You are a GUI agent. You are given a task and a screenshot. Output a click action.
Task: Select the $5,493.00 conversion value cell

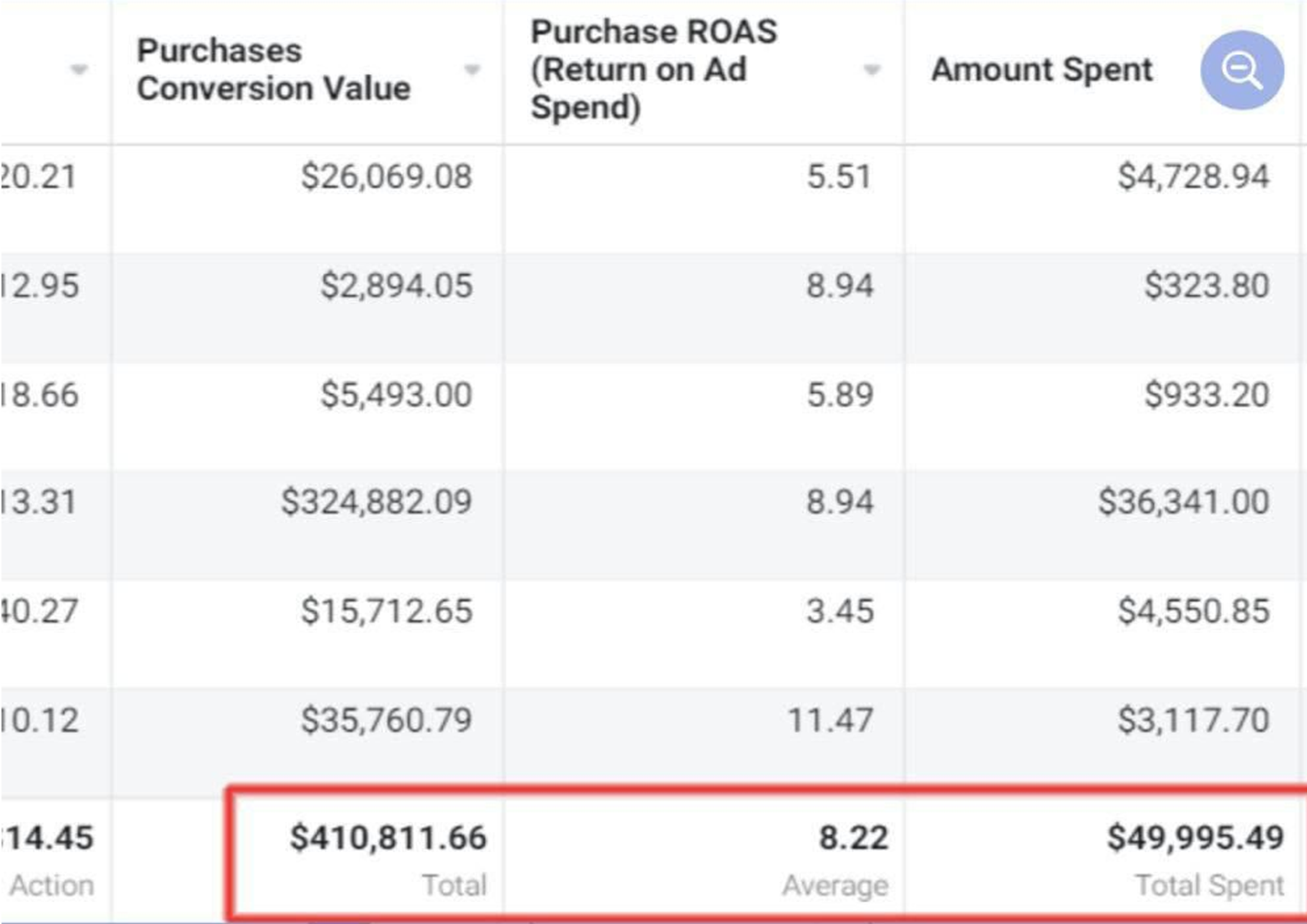click(x=396, y=394)
